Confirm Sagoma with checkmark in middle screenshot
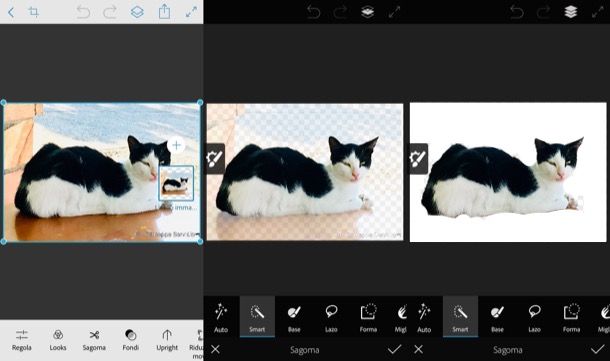The width and height of the screenshot is (610, 361). coord(394,349)
